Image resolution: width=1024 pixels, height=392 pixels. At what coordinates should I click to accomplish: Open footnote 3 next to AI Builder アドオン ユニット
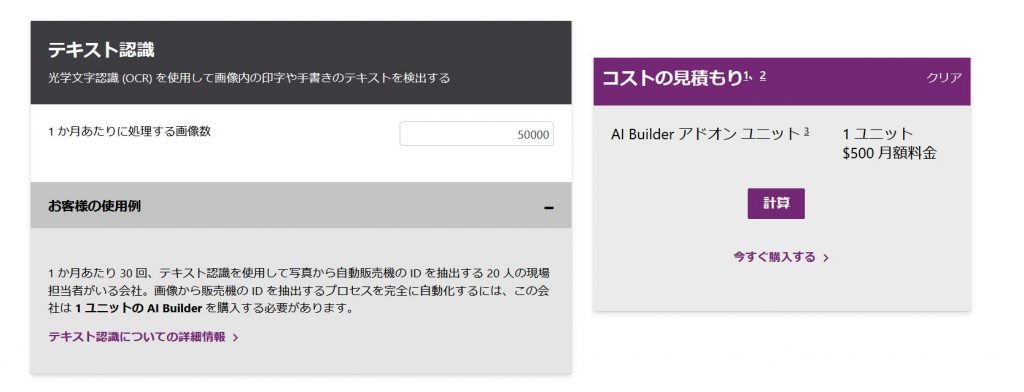click(807, 131)
